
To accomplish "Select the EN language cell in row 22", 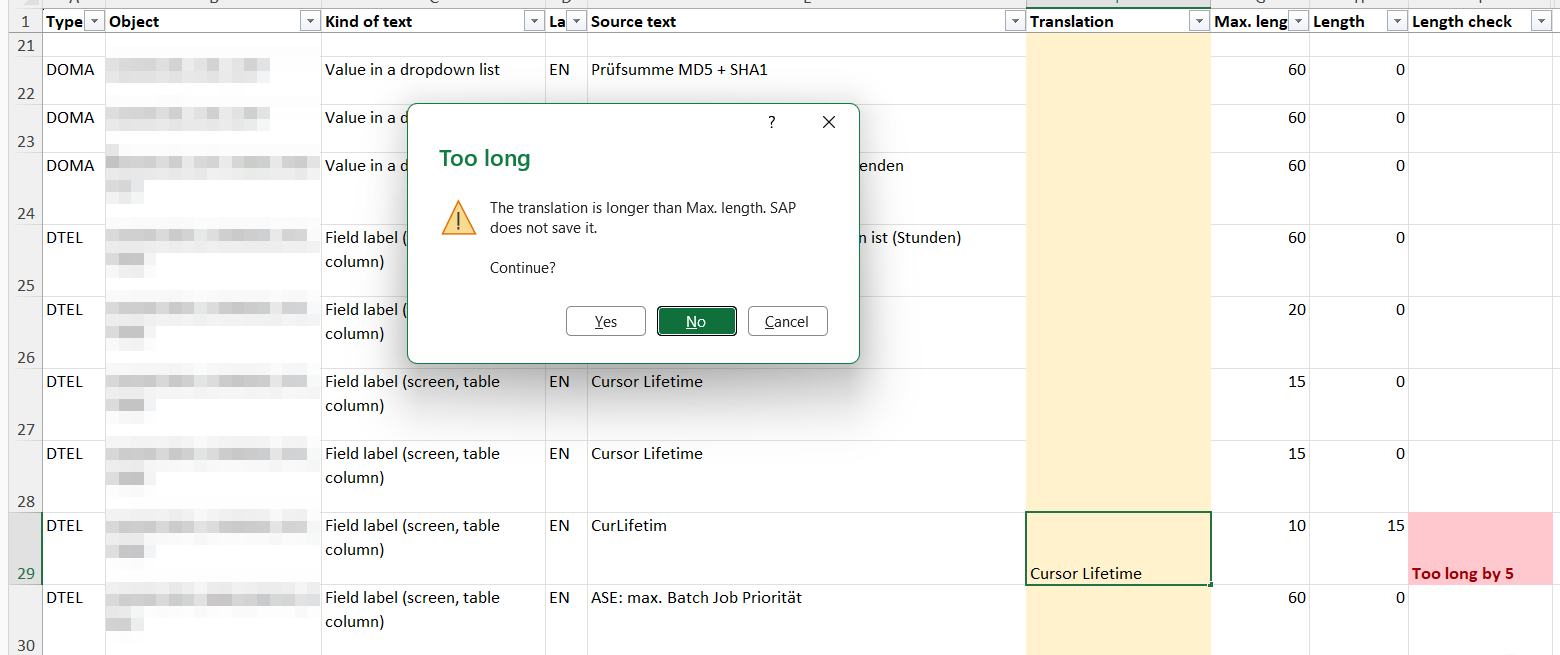I will (x=566, y=81).
